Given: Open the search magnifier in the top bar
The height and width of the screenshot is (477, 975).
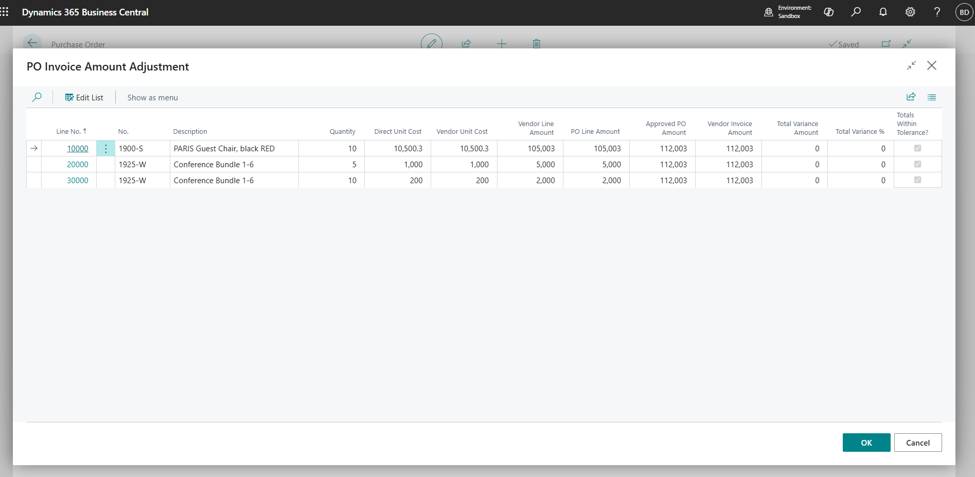Looking at the screenshot, I should pos(856,12).
